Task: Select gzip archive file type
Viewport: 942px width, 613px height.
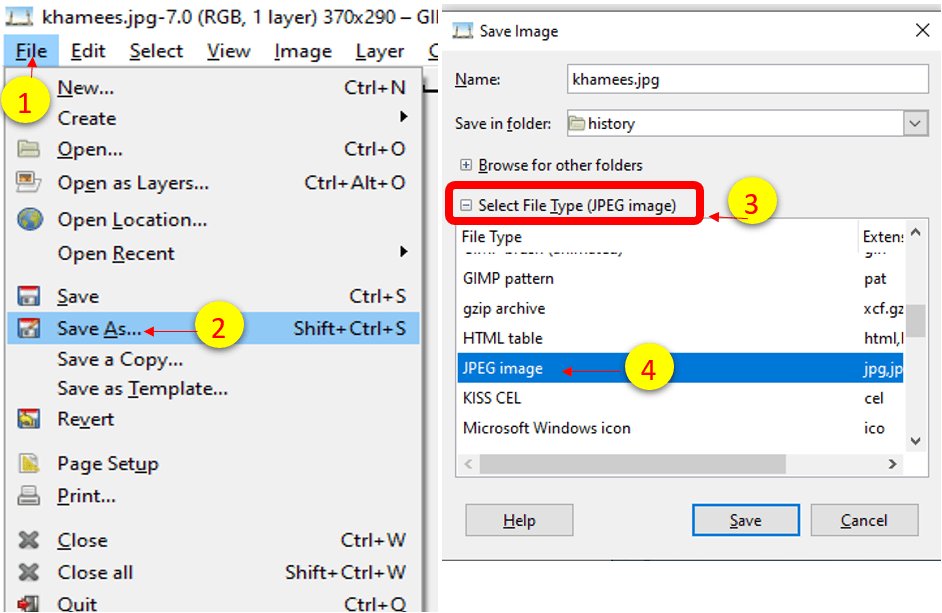Action: [x=680, y=308]
